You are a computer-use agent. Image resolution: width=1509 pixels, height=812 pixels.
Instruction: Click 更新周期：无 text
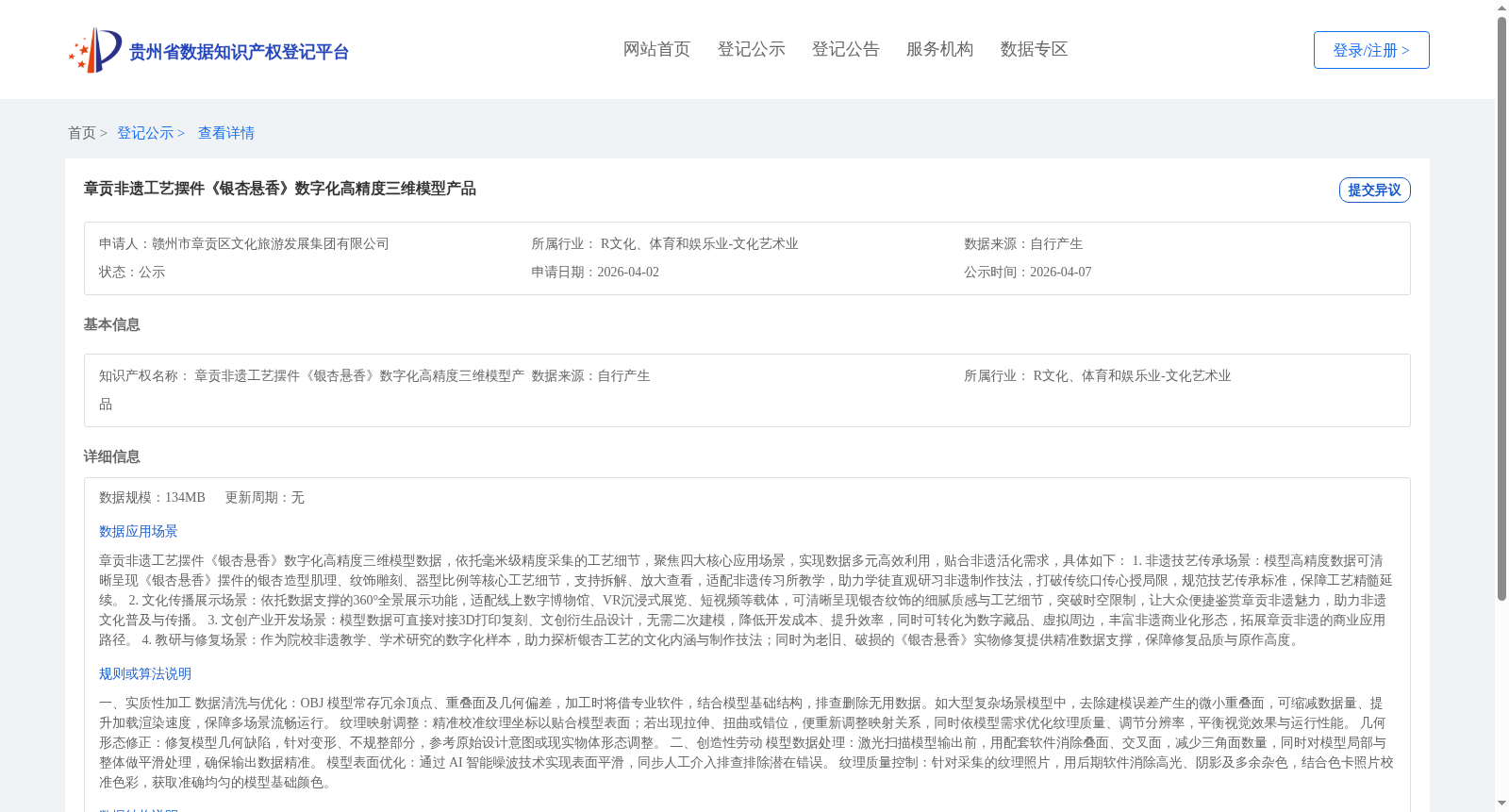click(x=264, y=497)
